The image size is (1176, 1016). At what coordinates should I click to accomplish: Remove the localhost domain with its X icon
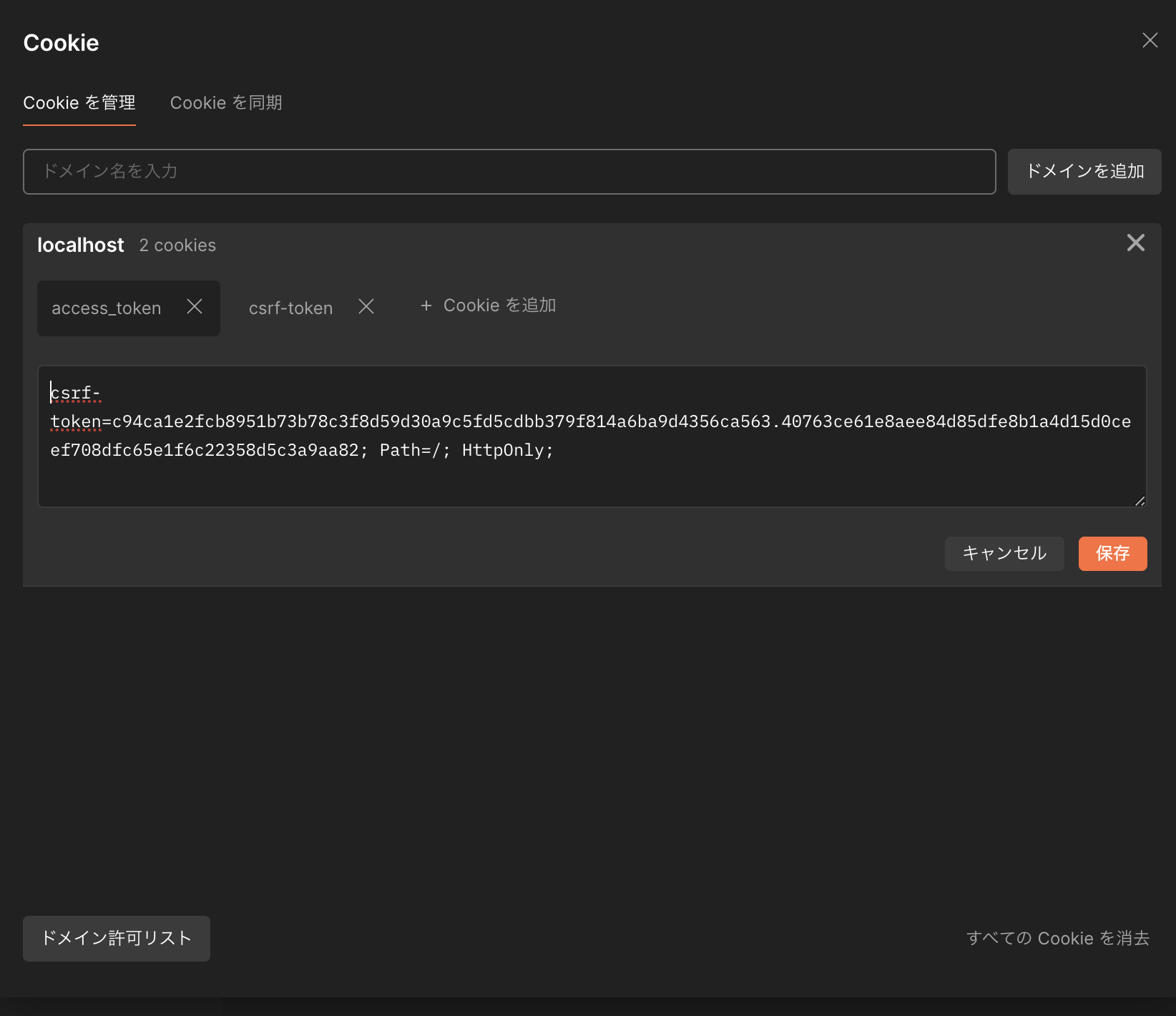click(1135, 243)
